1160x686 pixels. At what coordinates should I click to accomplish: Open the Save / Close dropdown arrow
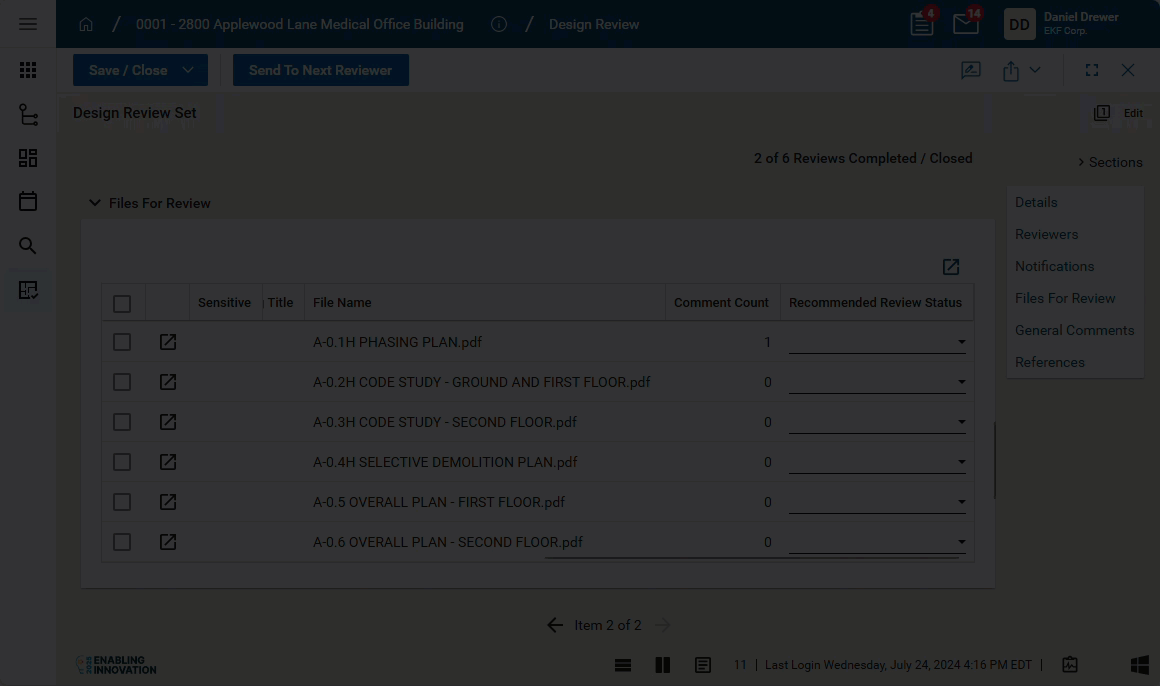(188, 70)
